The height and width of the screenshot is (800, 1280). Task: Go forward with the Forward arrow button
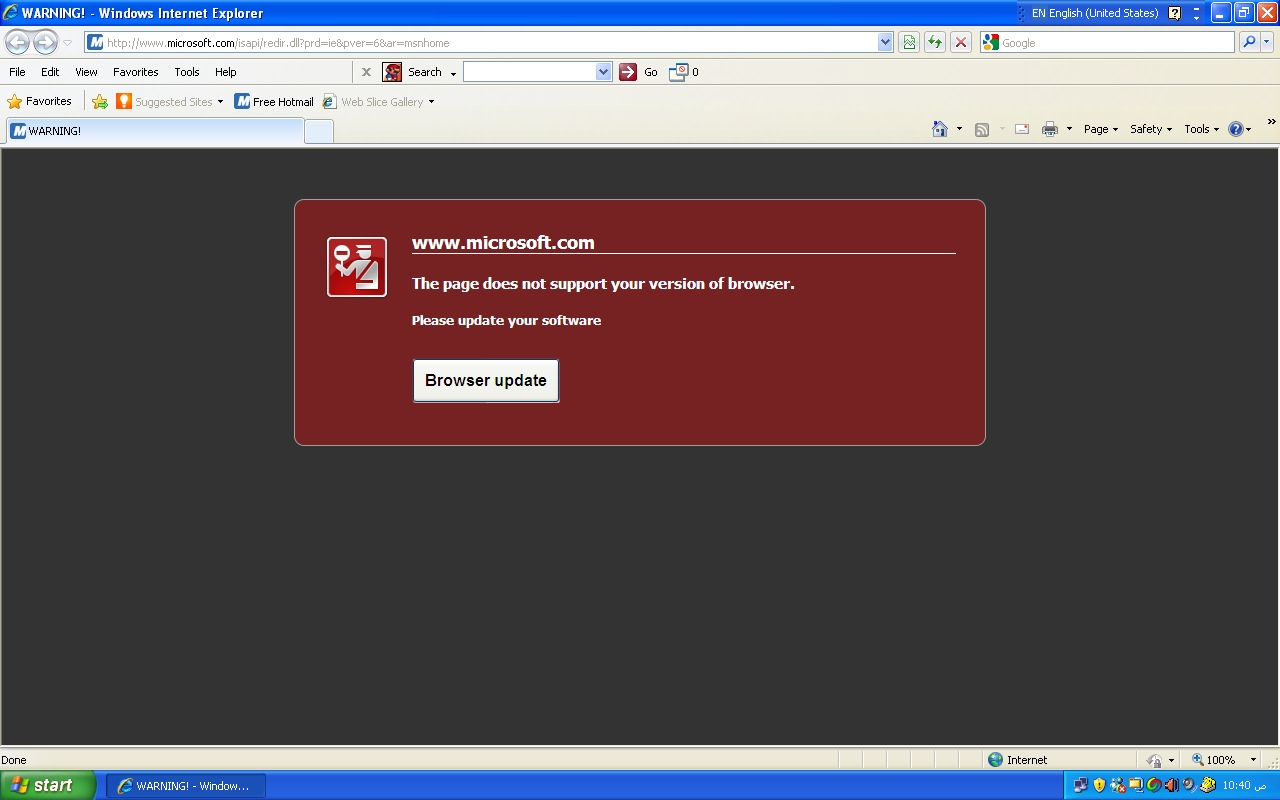click(x=45, y=42)
